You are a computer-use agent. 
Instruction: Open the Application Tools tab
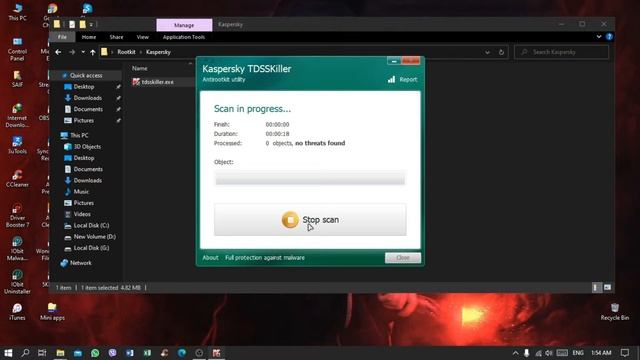[x=184, y=37]
